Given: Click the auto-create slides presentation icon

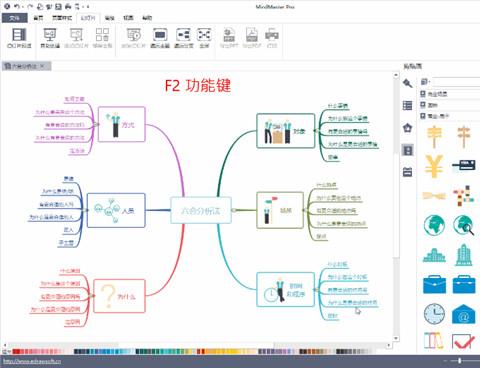Looking at the screenshot, I should point(50,38).
